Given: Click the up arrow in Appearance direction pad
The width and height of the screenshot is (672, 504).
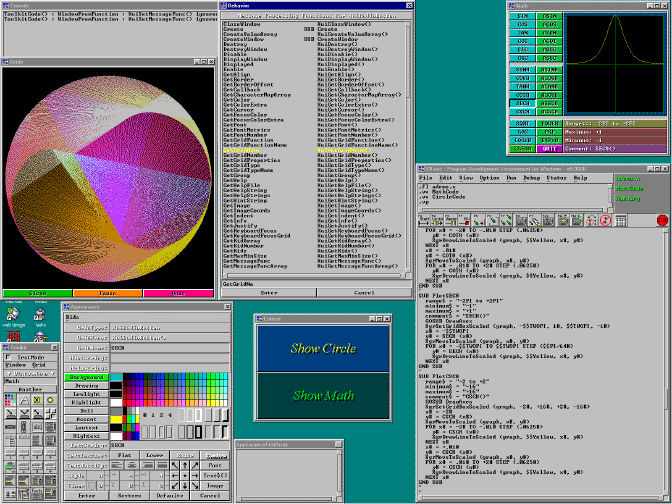Looking at the screenshot, I should pos(185,465).
